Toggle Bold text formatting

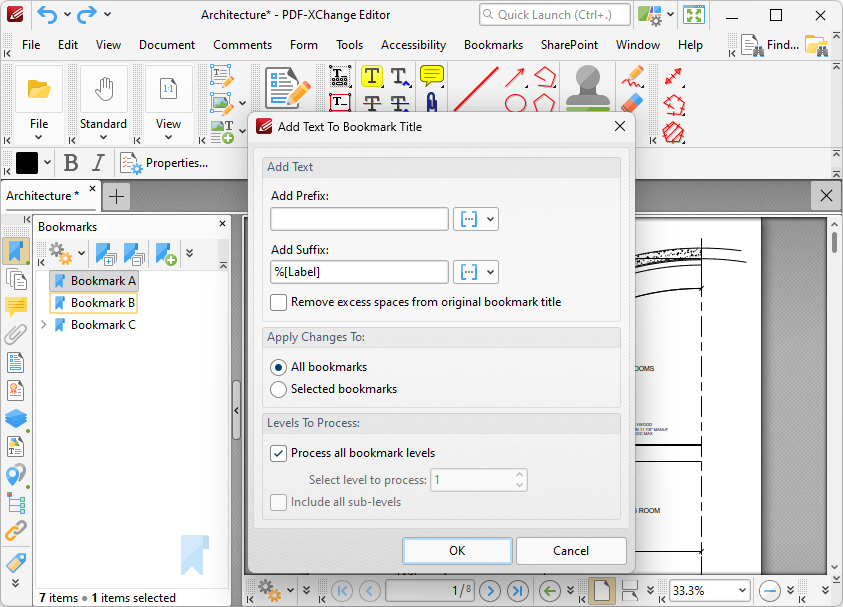(70, 162)
